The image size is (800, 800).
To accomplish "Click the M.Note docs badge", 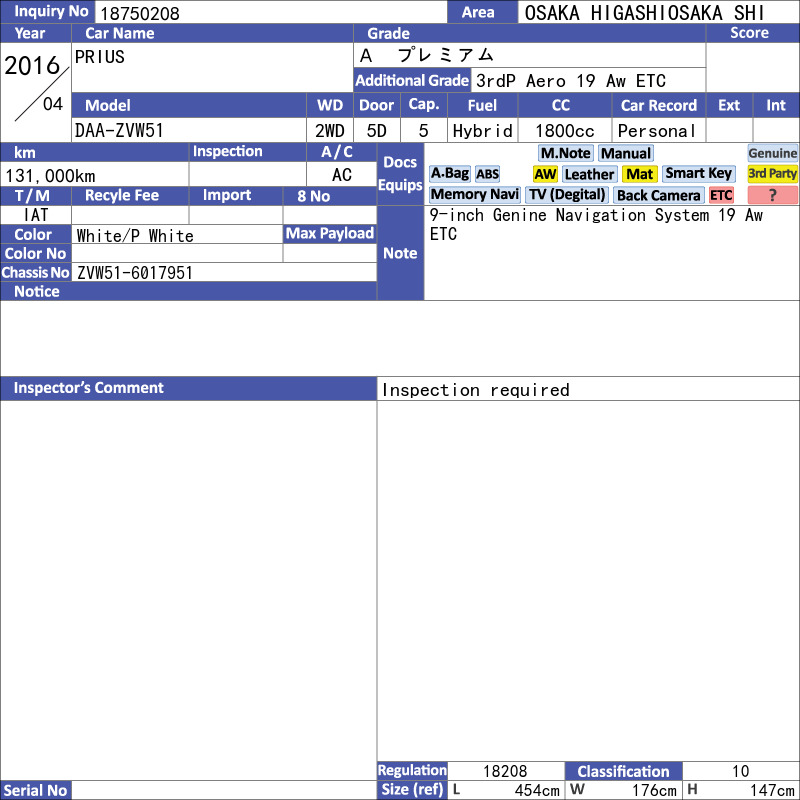I will pyautogui.click(x=565, y=153).
